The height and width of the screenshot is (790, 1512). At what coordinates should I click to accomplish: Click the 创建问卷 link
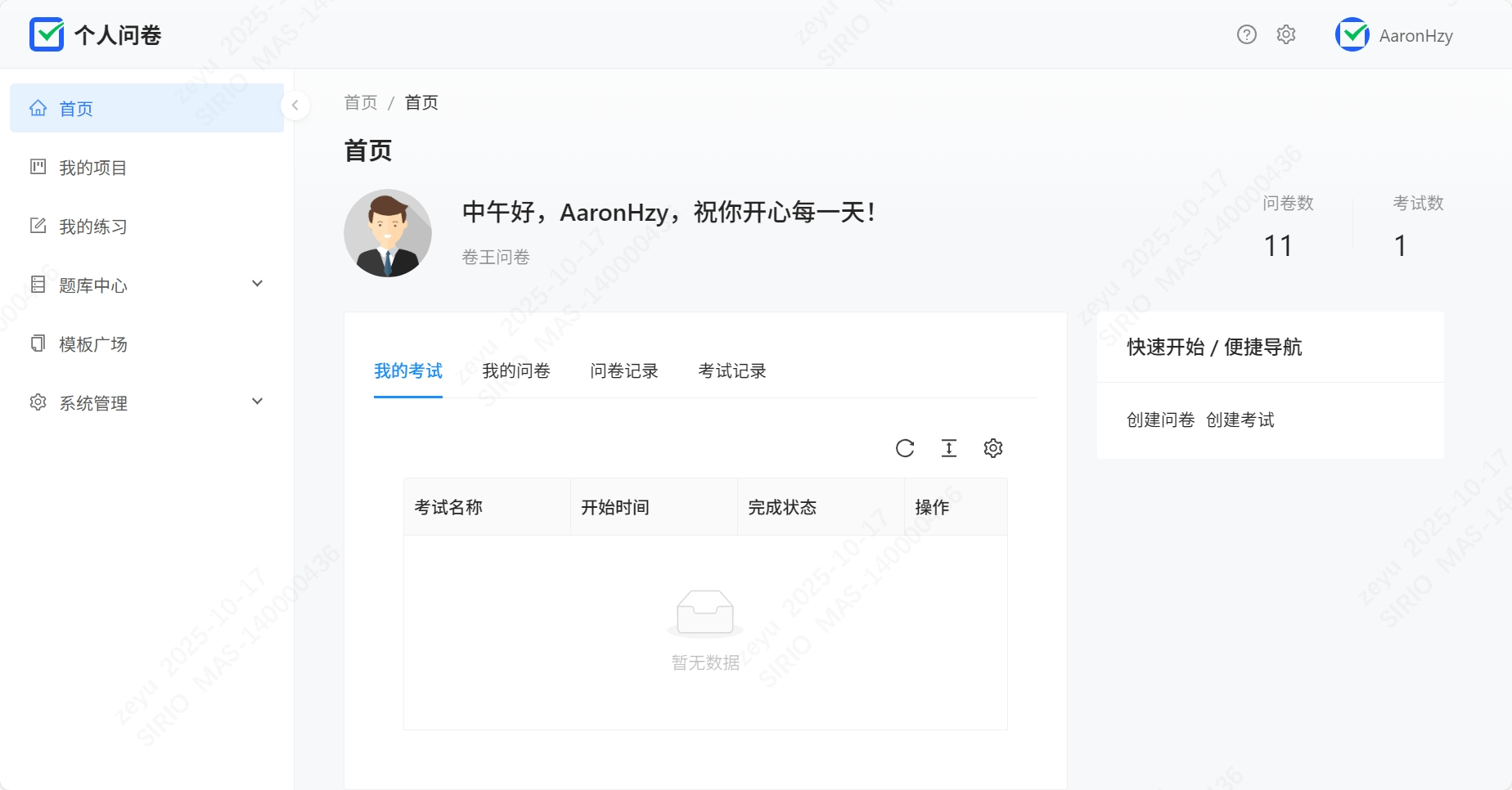coord(1160,420)
